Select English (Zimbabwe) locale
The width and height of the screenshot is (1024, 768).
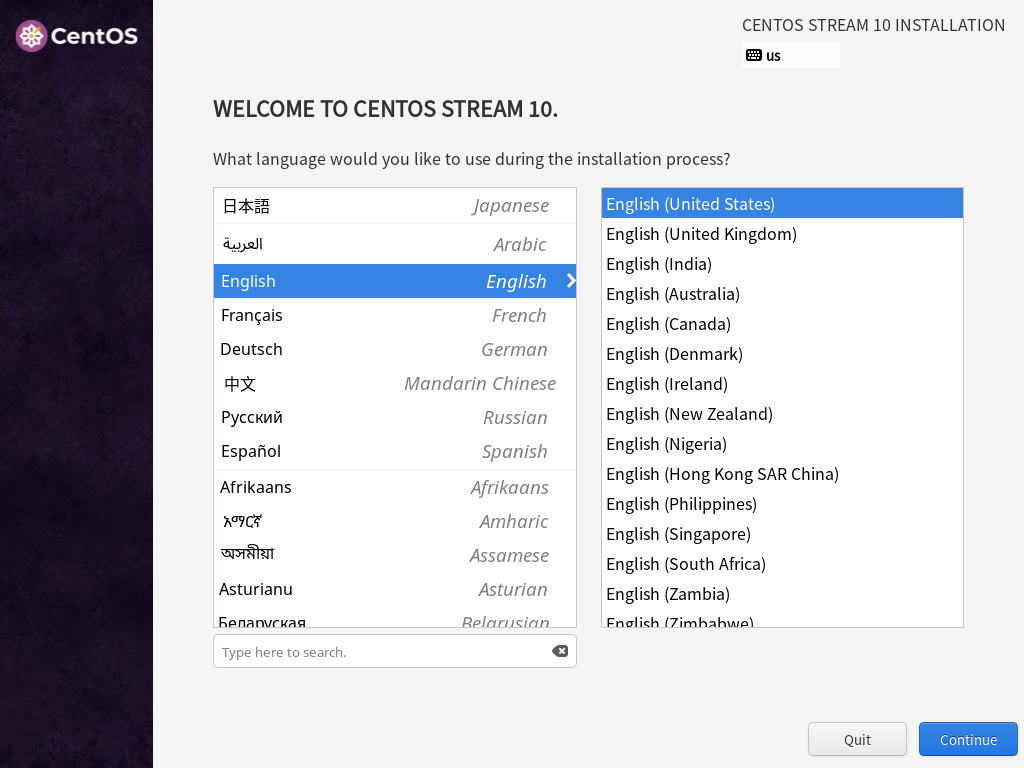tap(782, 618)
